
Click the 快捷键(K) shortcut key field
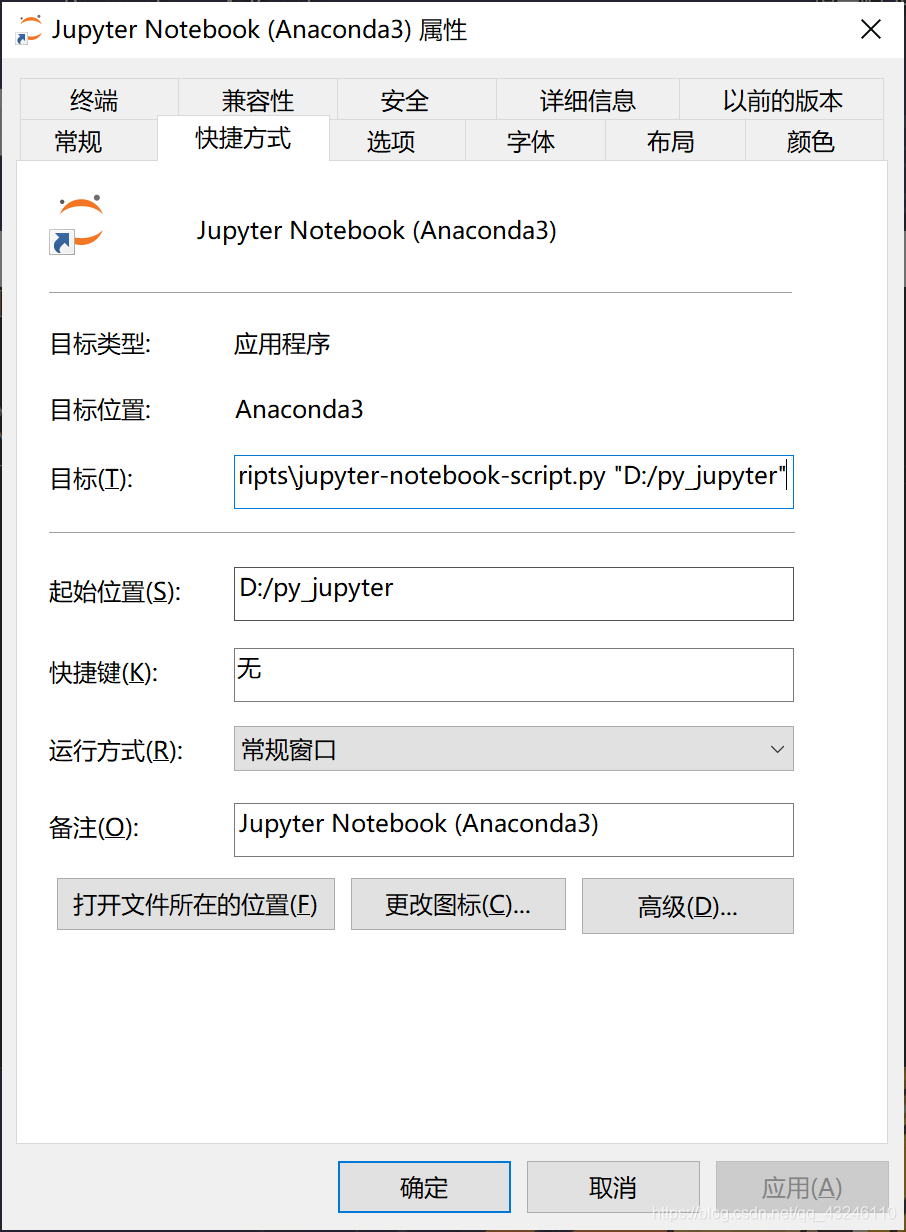(514, 675)
